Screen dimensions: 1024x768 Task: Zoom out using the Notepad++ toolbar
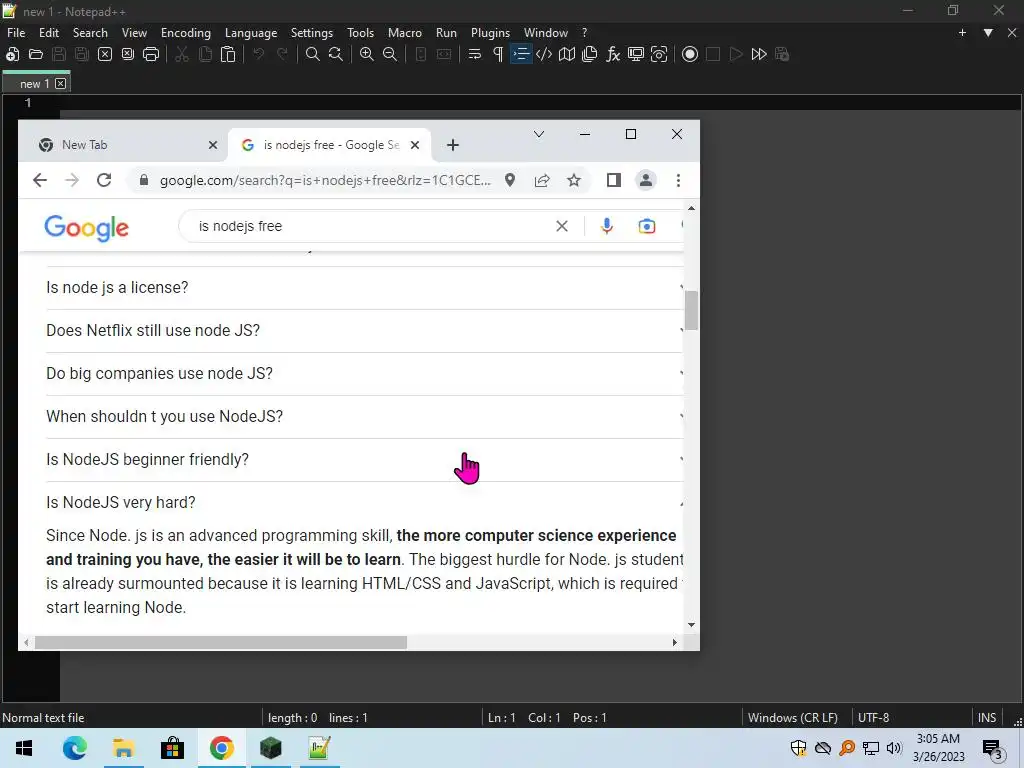coord(390,54)
